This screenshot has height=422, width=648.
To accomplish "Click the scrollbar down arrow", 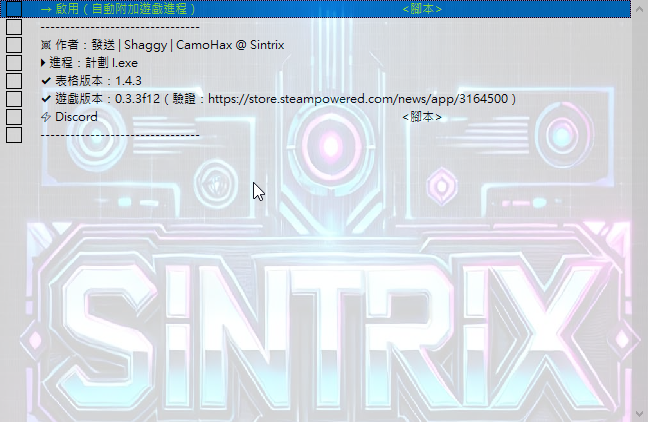I will pos(639,414).
